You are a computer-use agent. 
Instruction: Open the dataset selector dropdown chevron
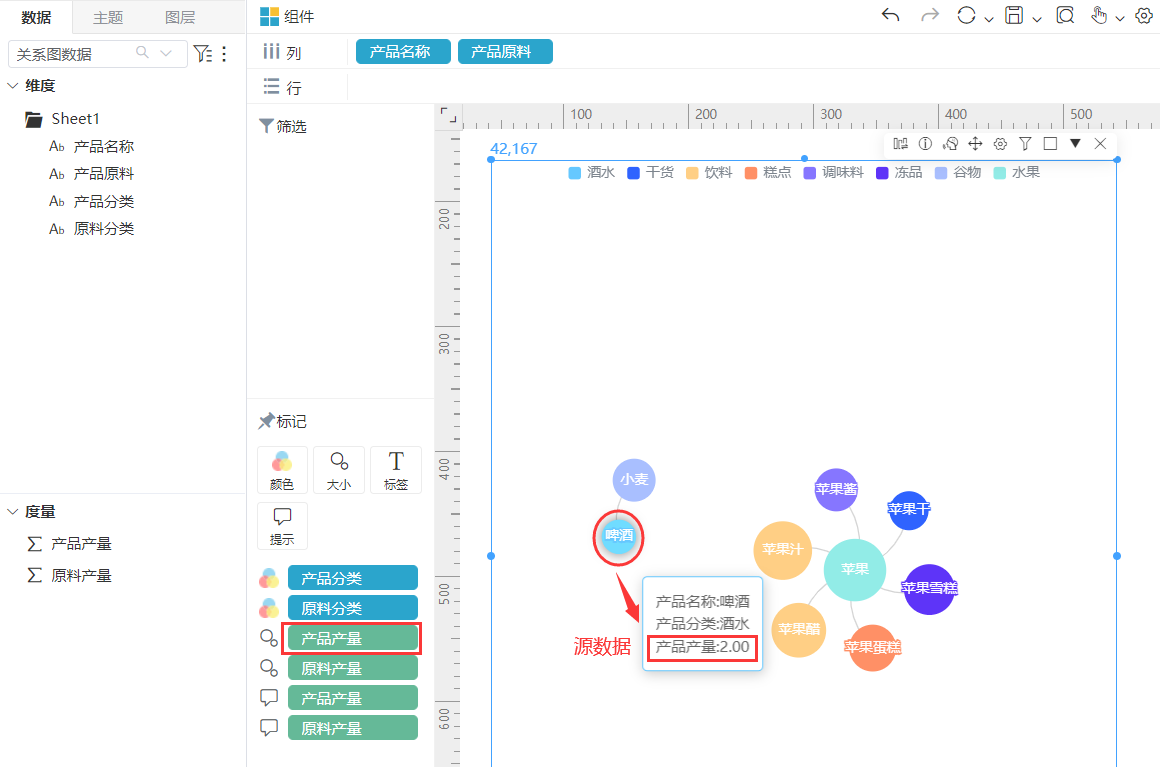coord(166,53)
